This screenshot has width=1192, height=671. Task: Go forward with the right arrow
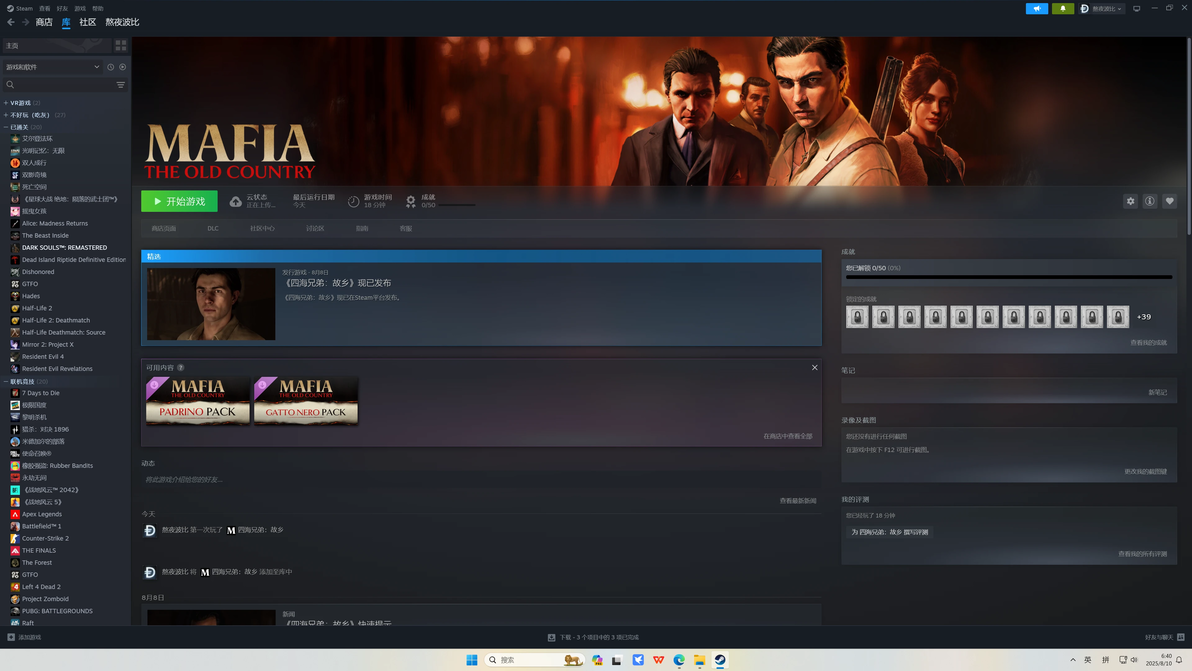(25, 22)
